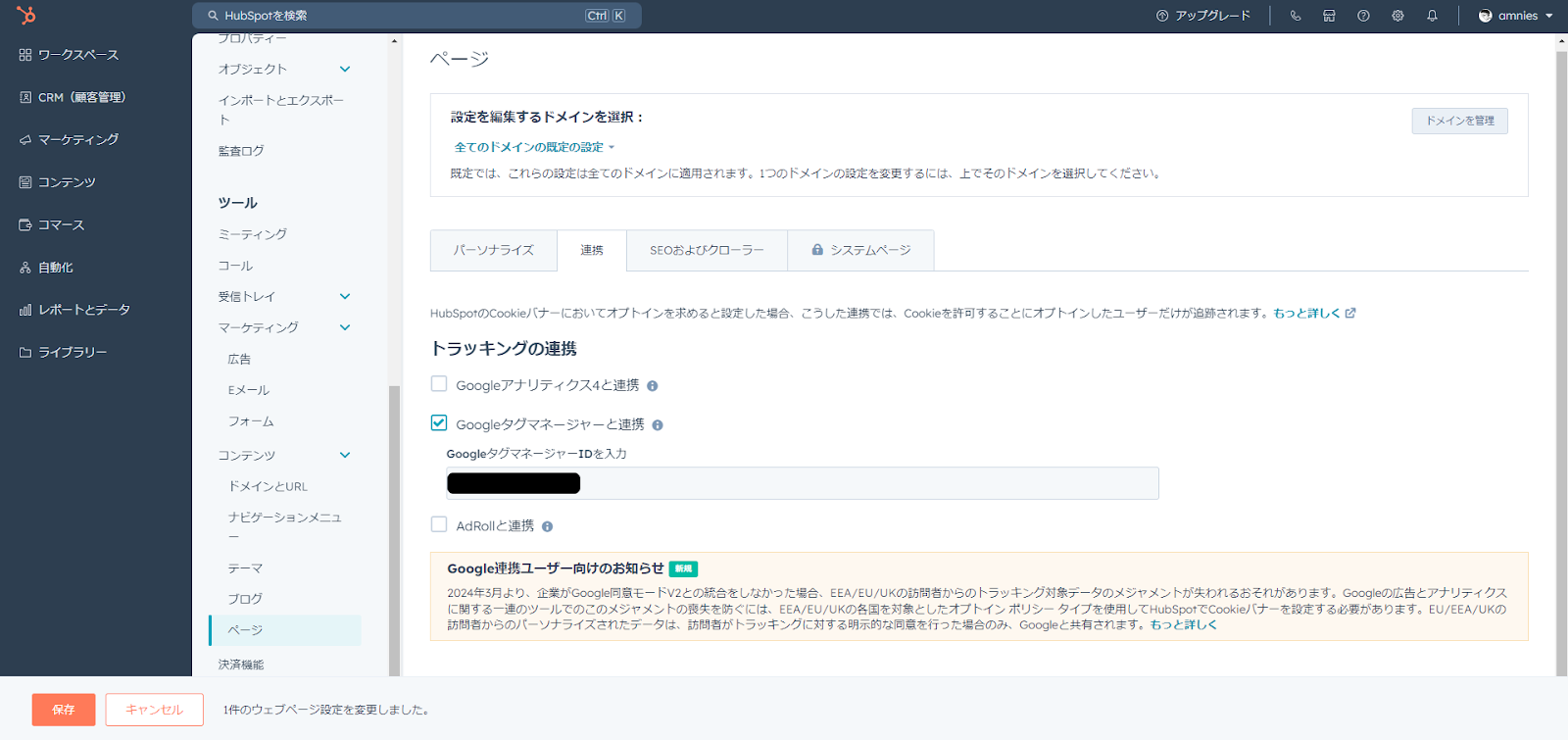Click info icon next to Googleアナリティクス4と連携
Screen dimensions: 1568x740
tap(653, 386)
